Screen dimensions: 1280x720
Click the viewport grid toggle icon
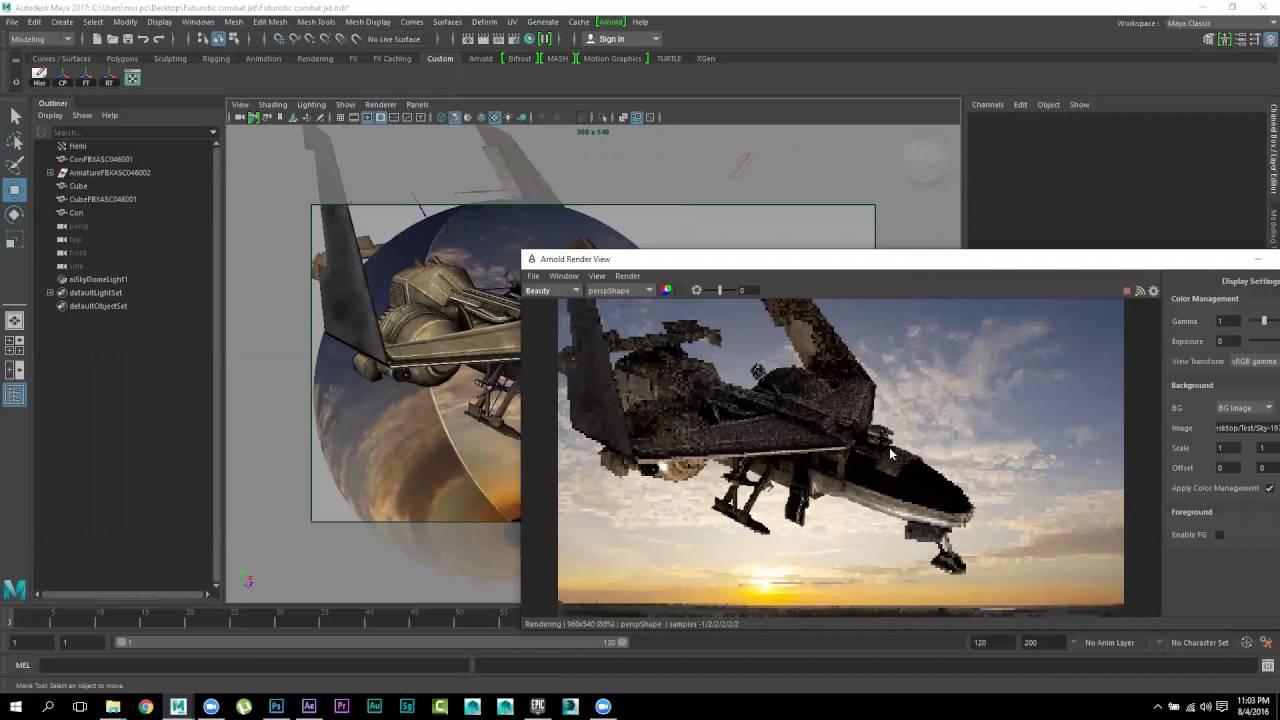coord(340,117)
